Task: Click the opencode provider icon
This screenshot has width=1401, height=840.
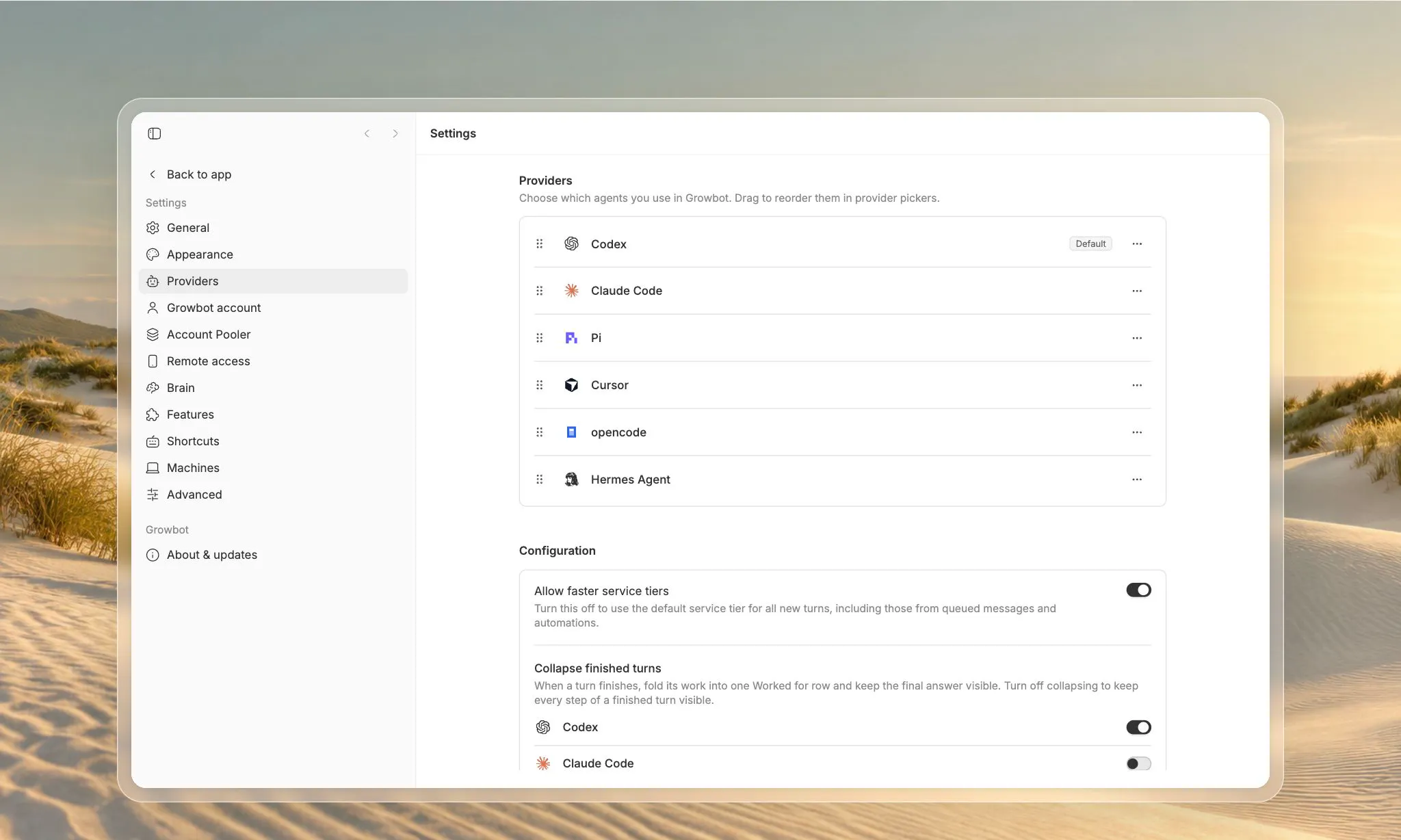Action: coord(571,432)
